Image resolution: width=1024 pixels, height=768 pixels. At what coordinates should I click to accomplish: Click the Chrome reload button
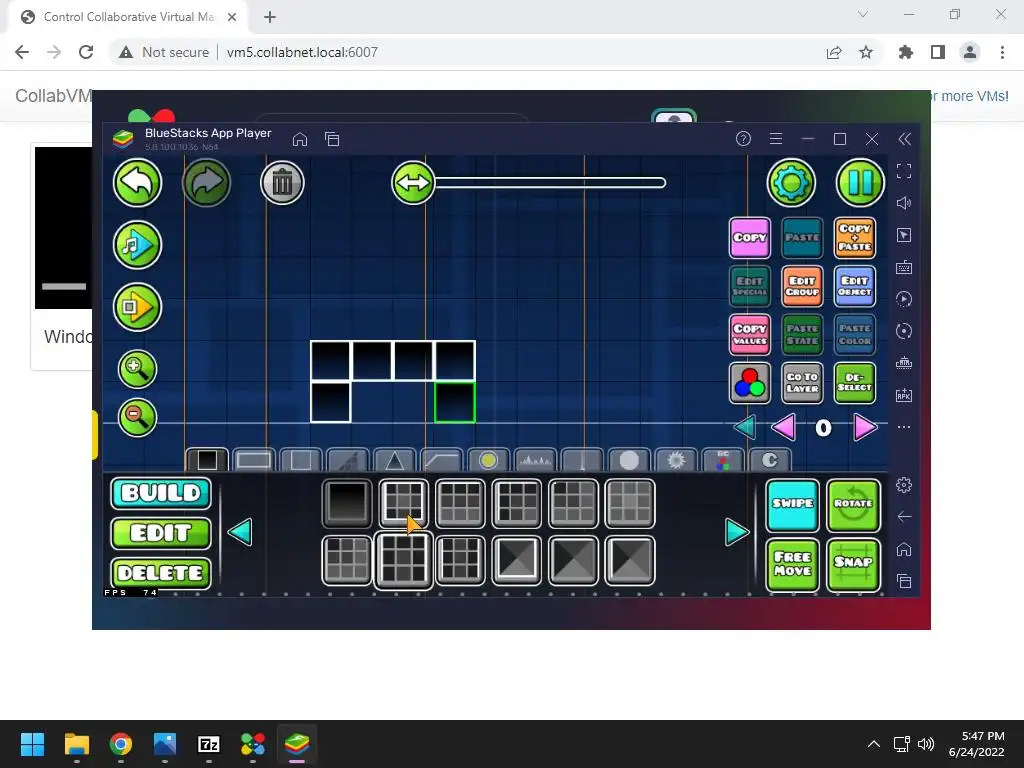(x=86, y=52)
